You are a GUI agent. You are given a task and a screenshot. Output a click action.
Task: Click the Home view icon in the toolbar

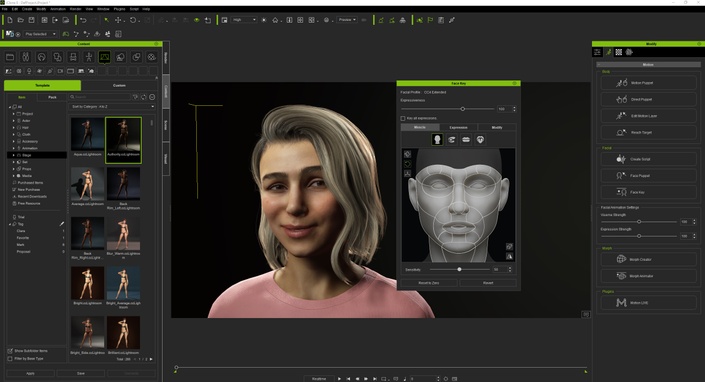pyautogui.click(x=275, y=20)
